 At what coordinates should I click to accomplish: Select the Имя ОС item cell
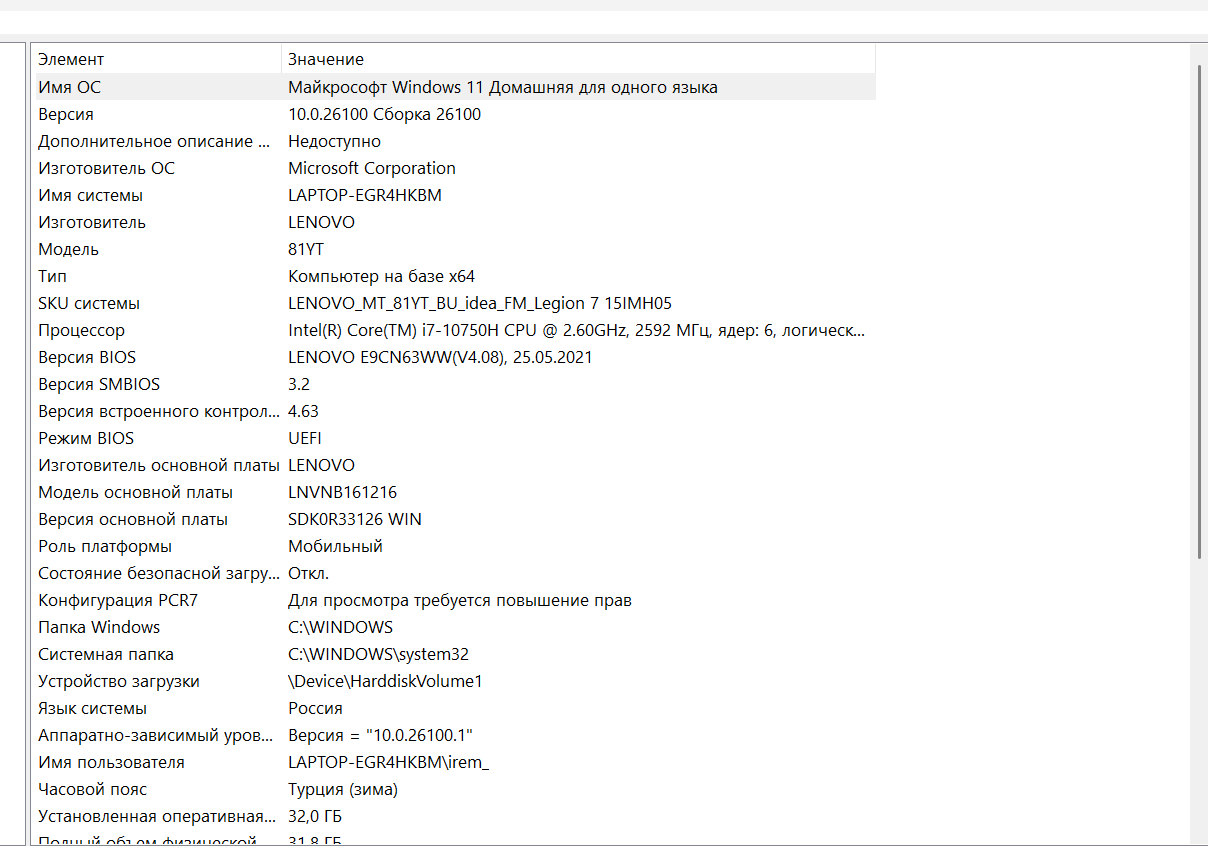(x=70, y=87)
